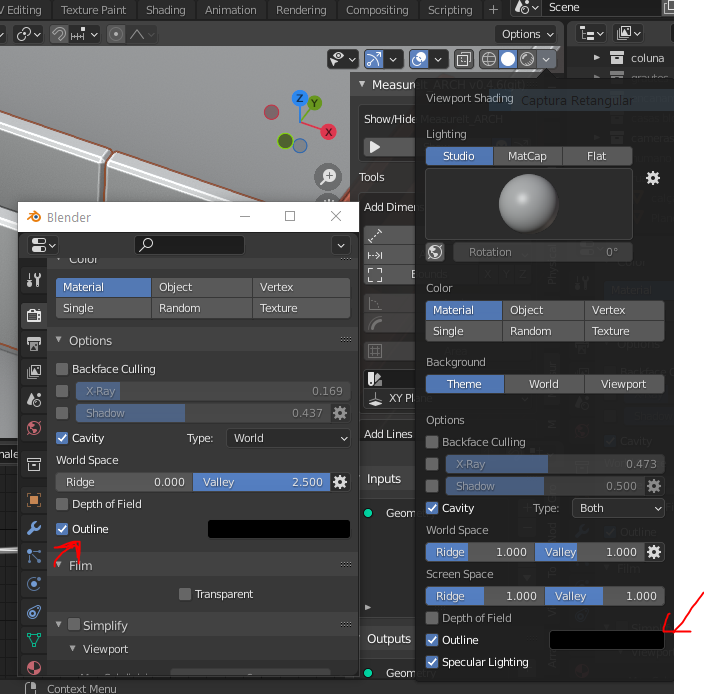Open the Particles properties icon
The image size is (704, 694).
click(x=34, y=556)
